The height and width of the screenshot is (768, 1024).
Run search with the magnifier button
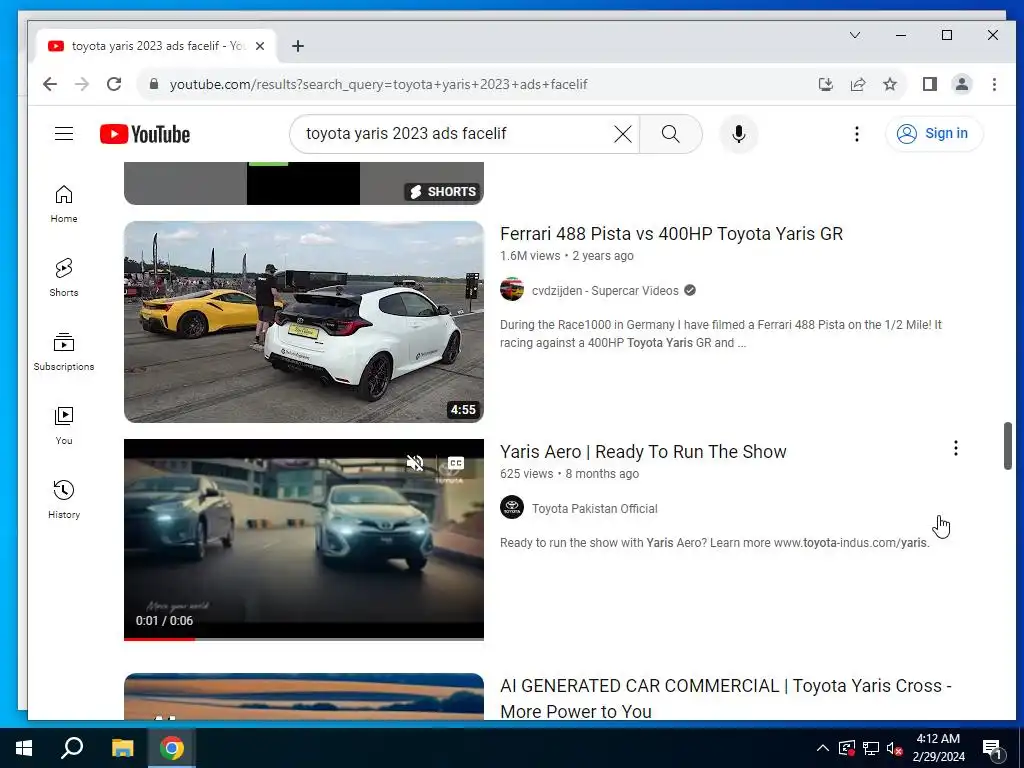click(671, 134)
